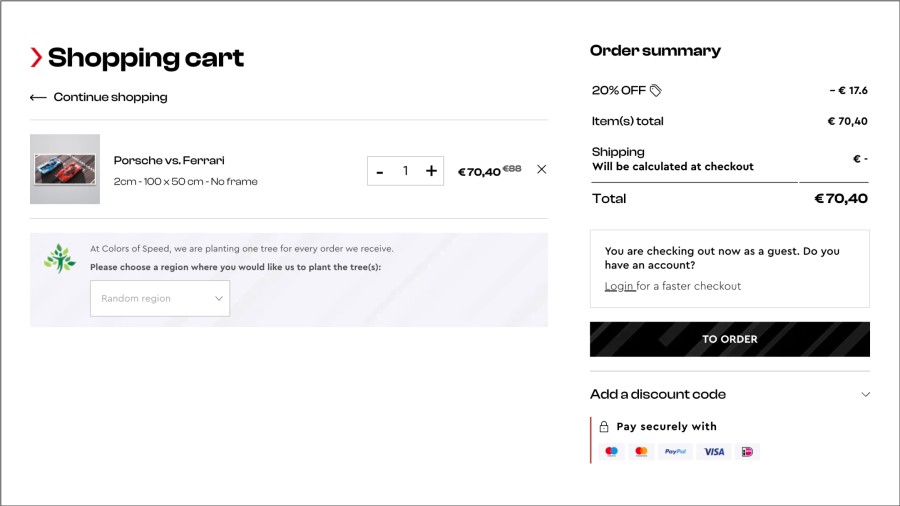Viewport: 900px width, 506px height.
Task: Increase quantity with the plus button
Action: [x=431, y=171]
